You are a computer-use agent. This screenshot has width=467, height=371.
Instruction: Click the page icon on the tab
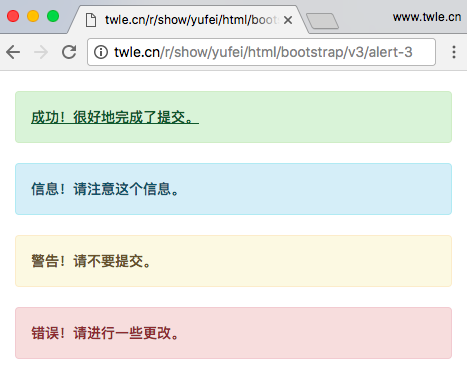pyautogui.click(x=91, y=20)
